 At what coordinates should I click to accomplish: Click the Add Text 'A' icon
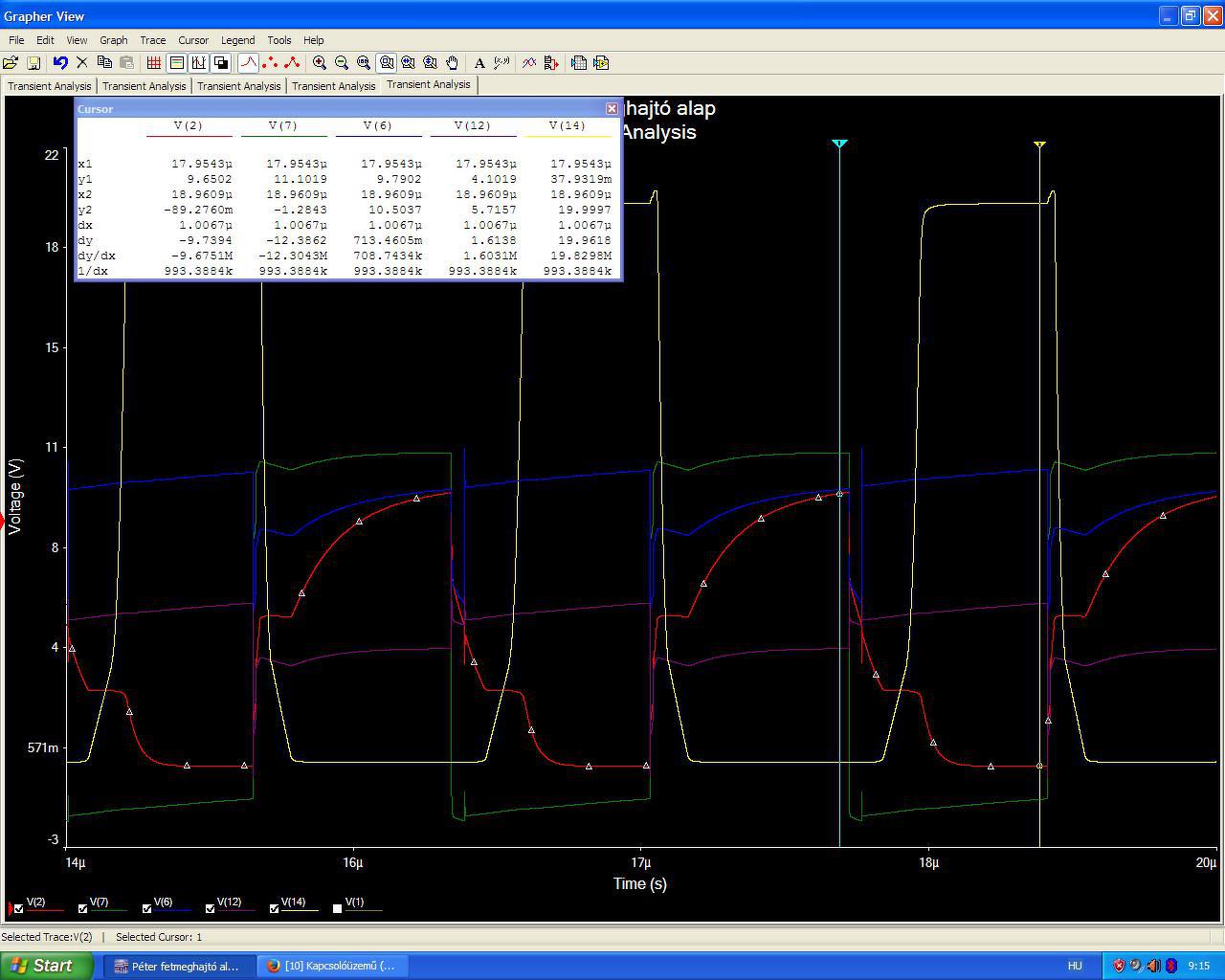479,63
